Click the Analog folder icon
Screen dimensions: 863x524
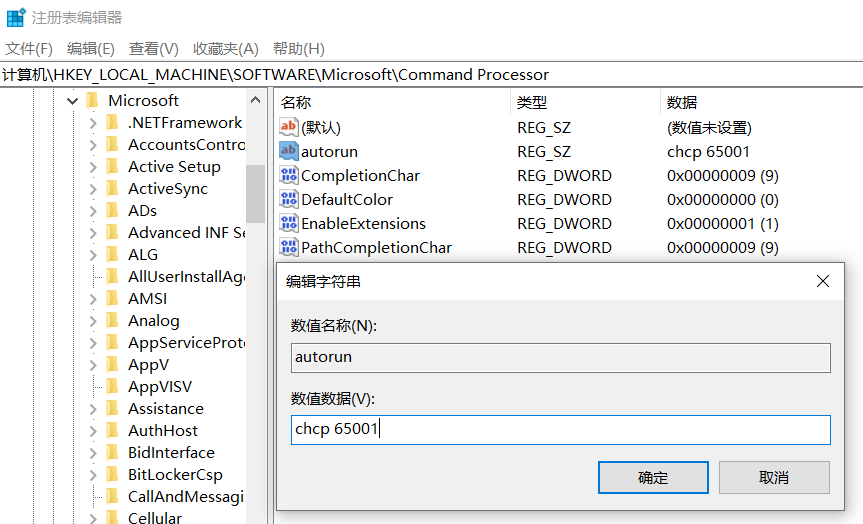tap(112, 320)
